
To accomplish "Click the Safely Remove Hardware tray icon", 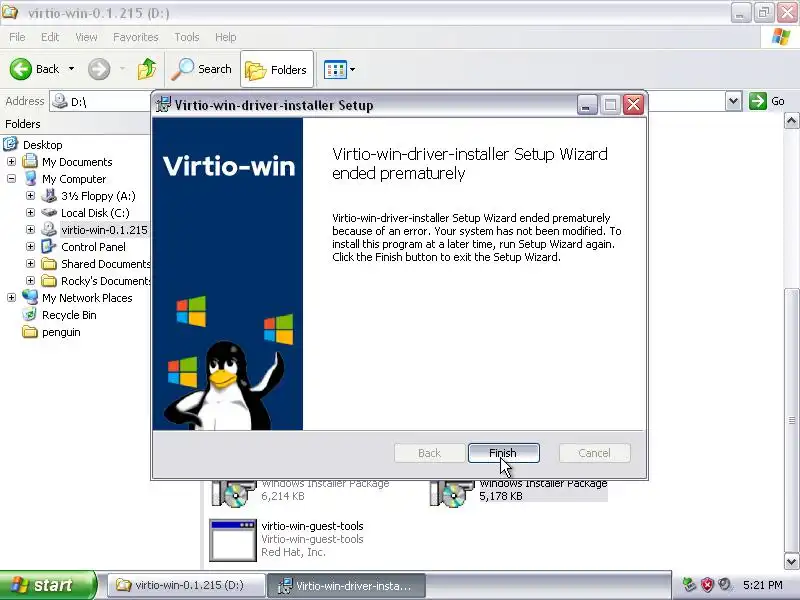I will pyautogui.click(x=689, y=585).
